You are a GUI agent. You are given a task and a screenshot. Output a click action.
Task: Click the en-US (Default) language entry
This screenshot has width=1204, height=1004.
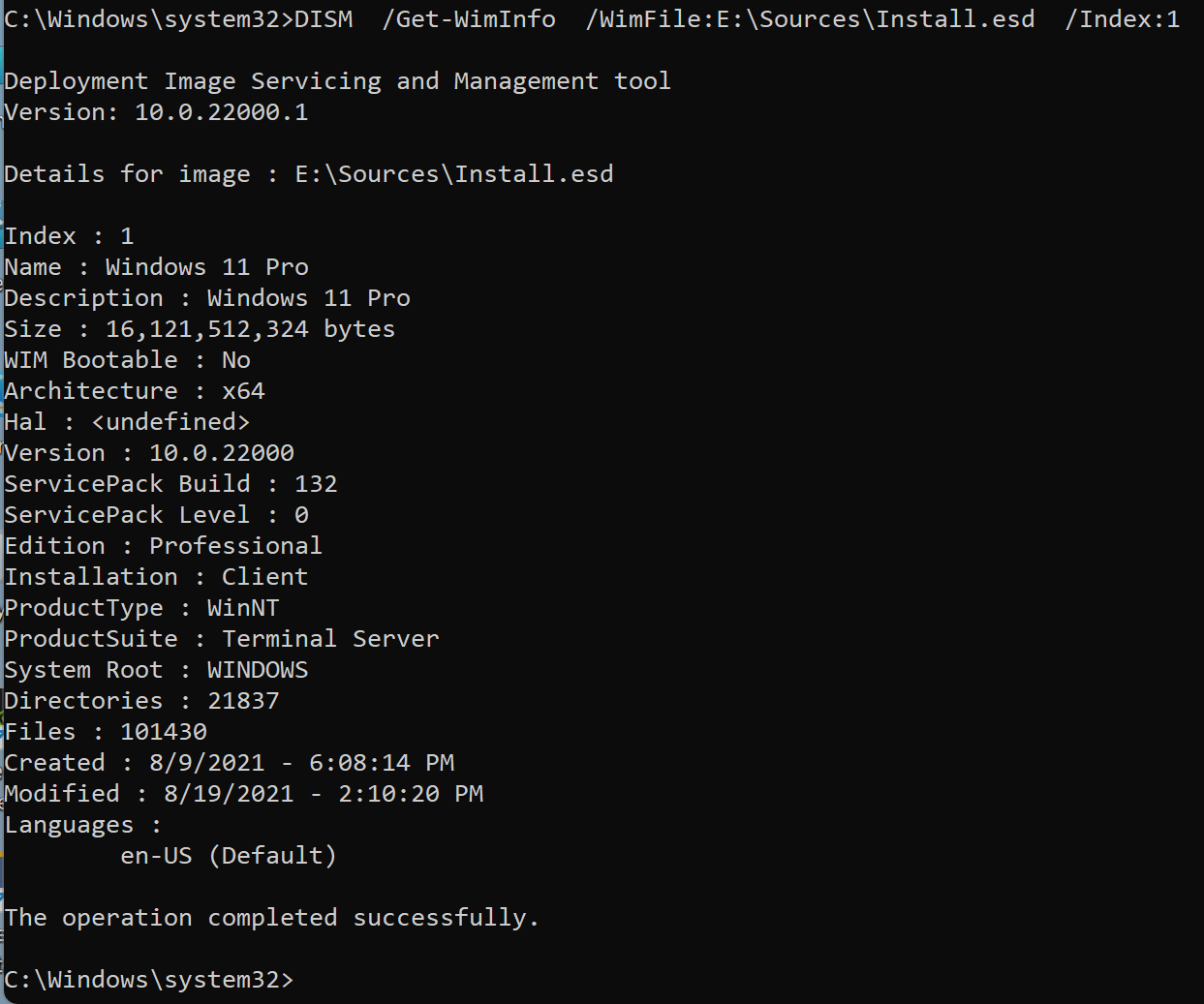pyautogui.click(x=229, y=856)
